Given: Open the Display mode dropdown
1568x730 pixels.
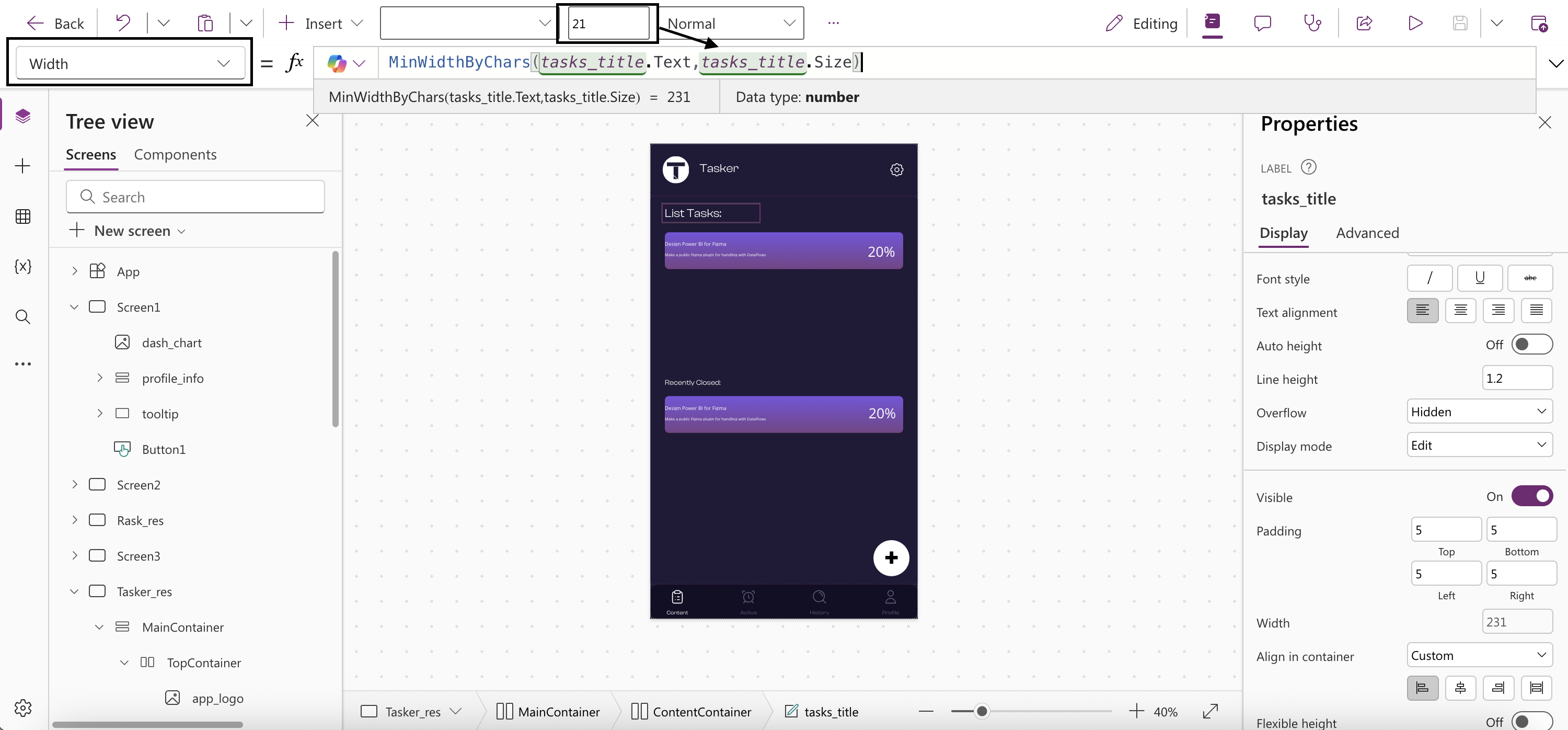Looking at the screenshot, I should pos(1479,444).
